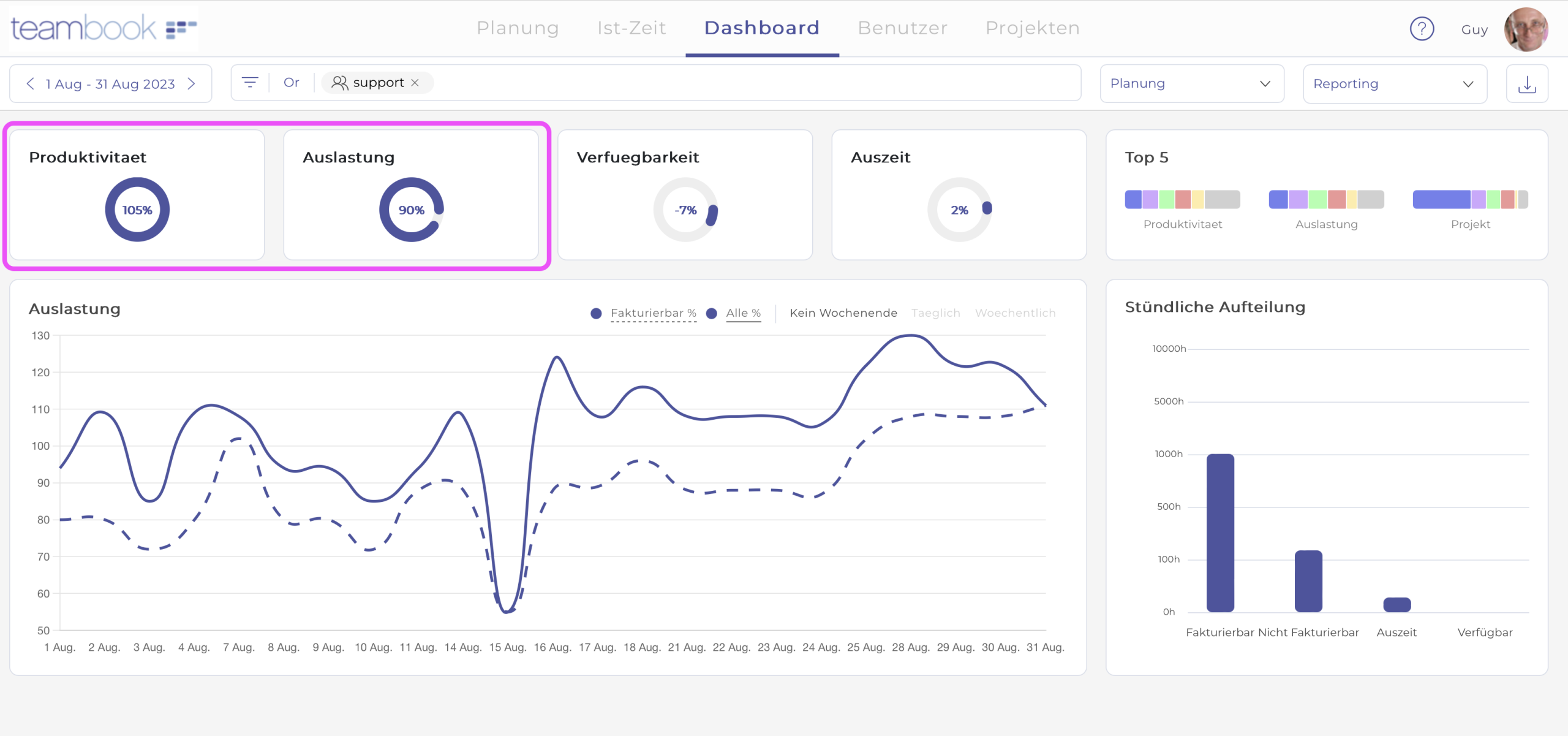
Task: Open the filter options icon
Action: (249, 83)
